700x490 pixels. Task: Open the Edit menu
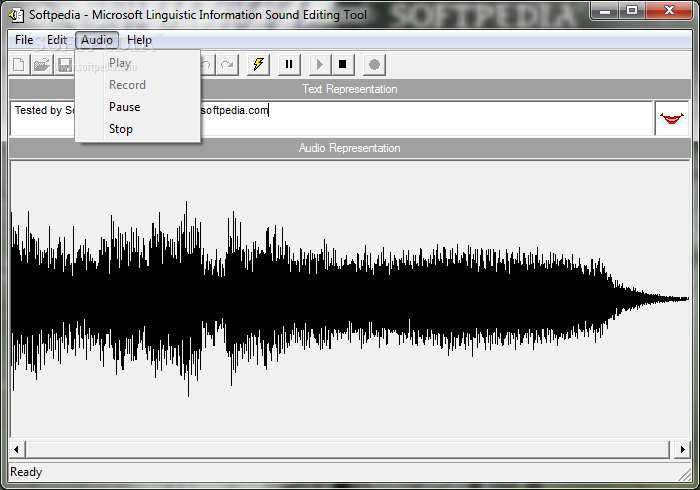(57, 40)
